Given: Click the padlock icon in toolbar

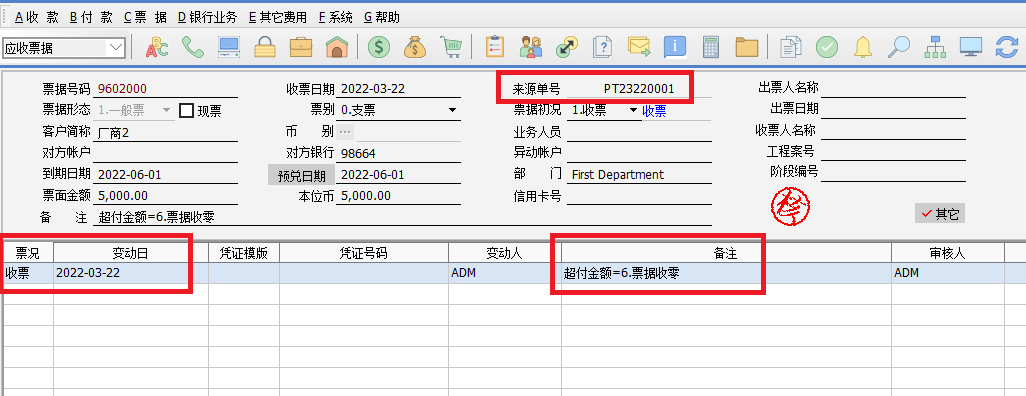Looking at the screenshot, I should coord(264,47).
